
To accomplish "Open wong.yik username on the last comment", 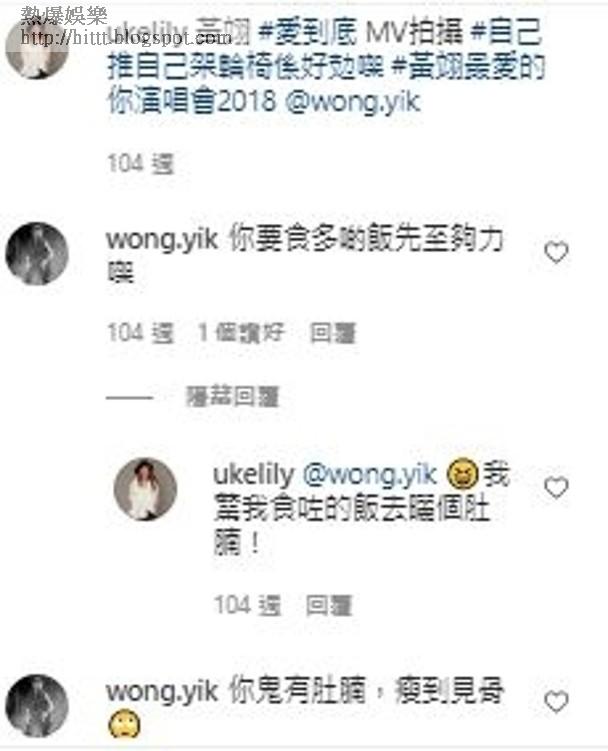I will click(x=162, y=691).
